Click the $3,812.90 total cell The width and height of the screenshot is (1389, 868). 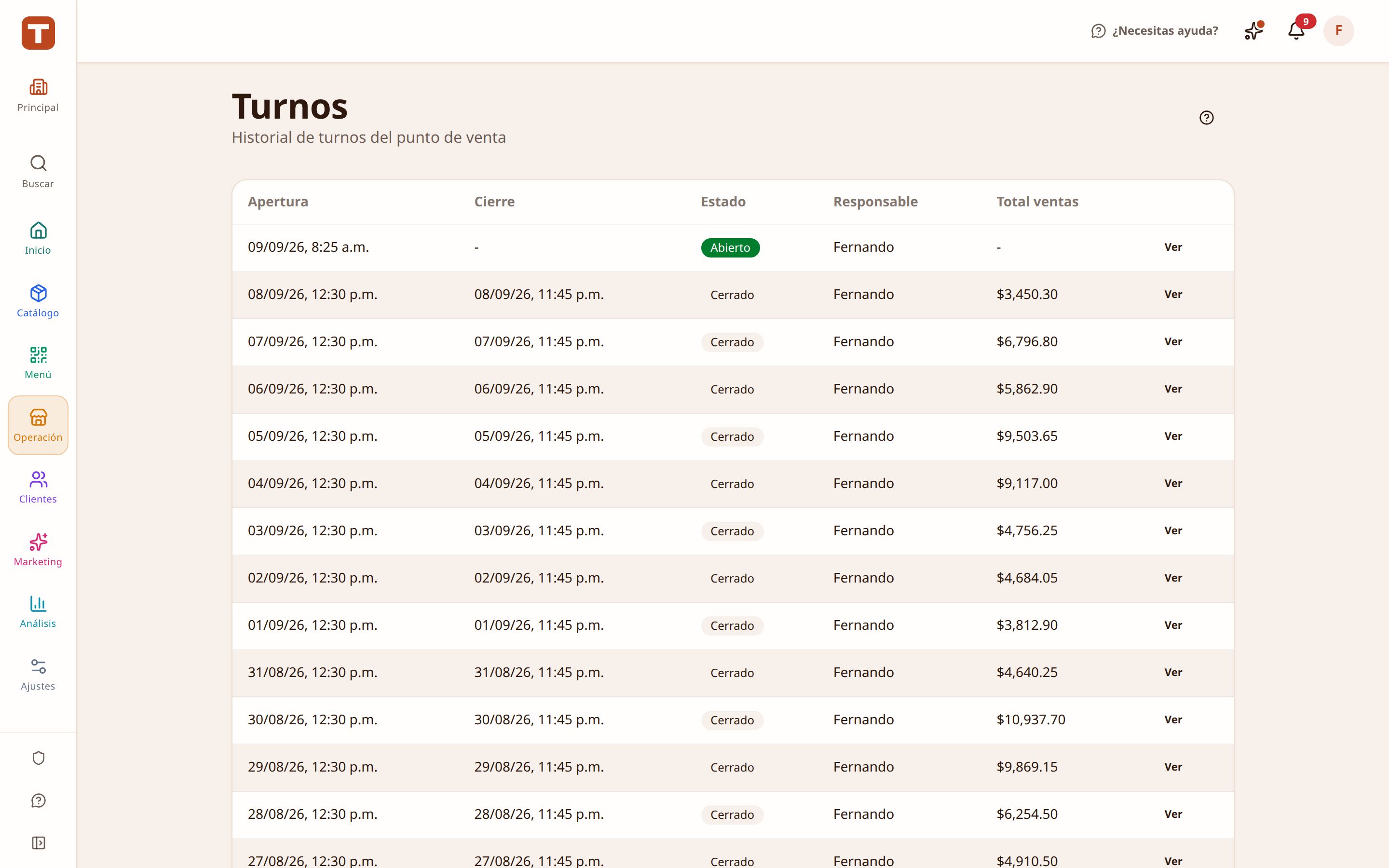pyautogui.click(x=1027, y=625)
